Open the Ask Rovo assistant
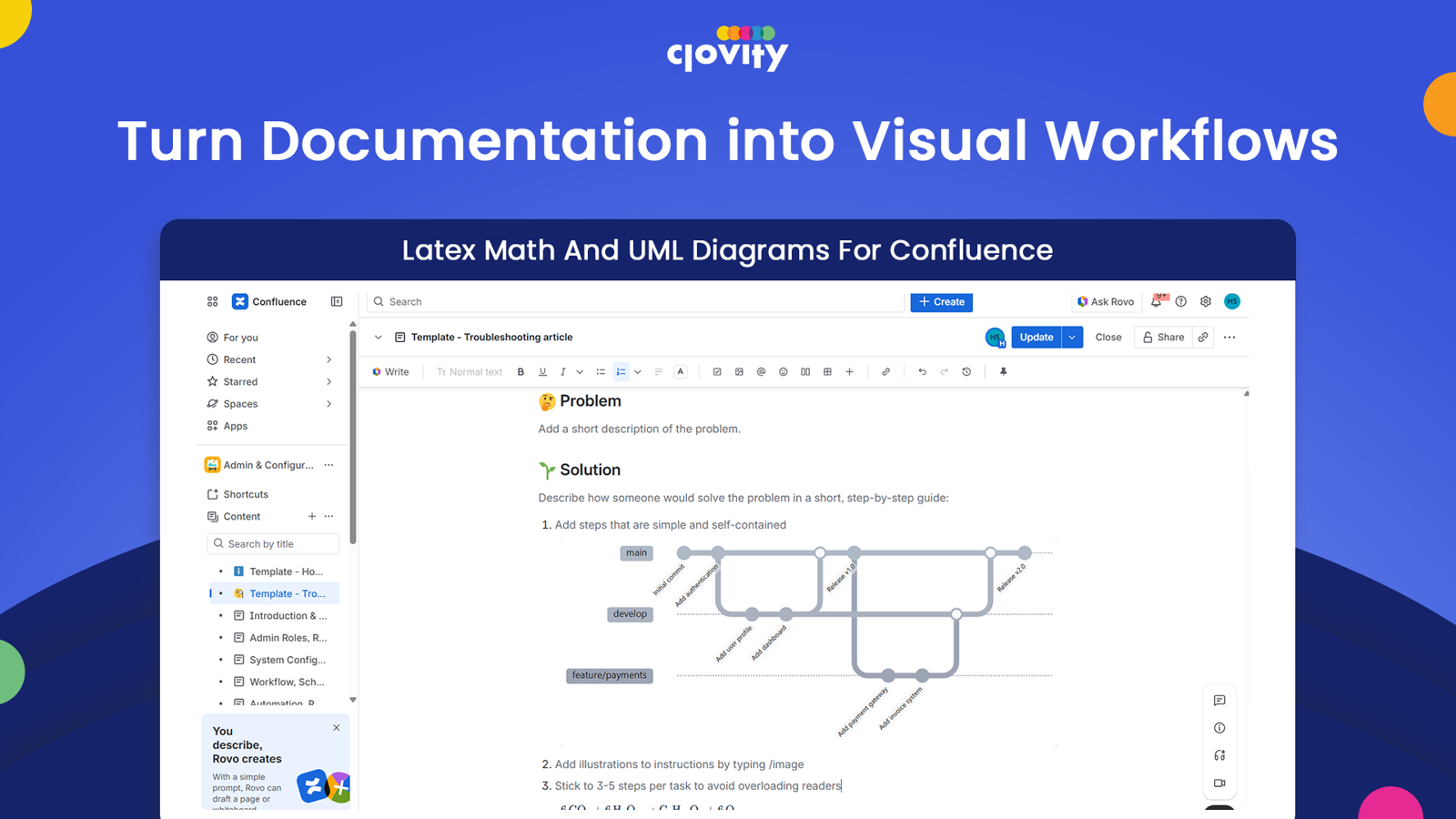 point(1105,301)
